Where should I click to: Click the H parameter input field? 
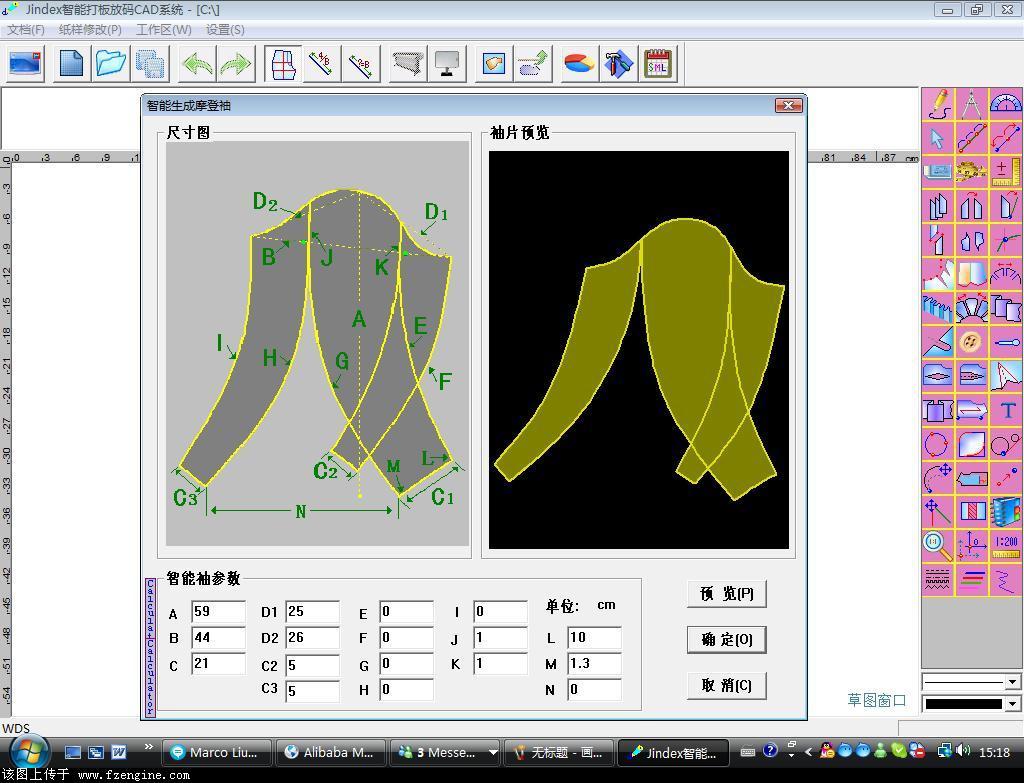click(406, 690)
